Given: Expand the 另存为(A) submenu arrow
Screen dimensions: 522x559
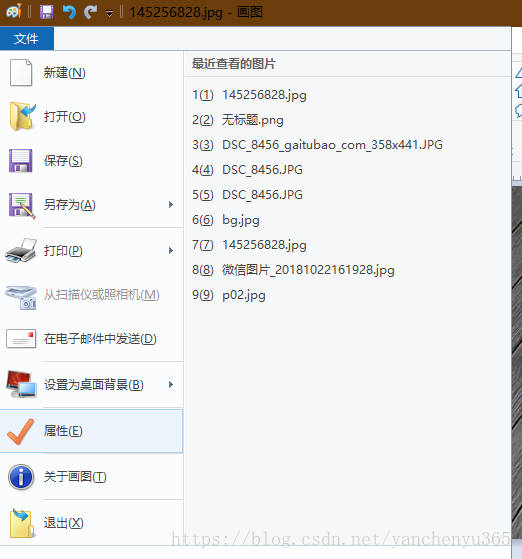Looking at the screenshot, I should (171, 205).
